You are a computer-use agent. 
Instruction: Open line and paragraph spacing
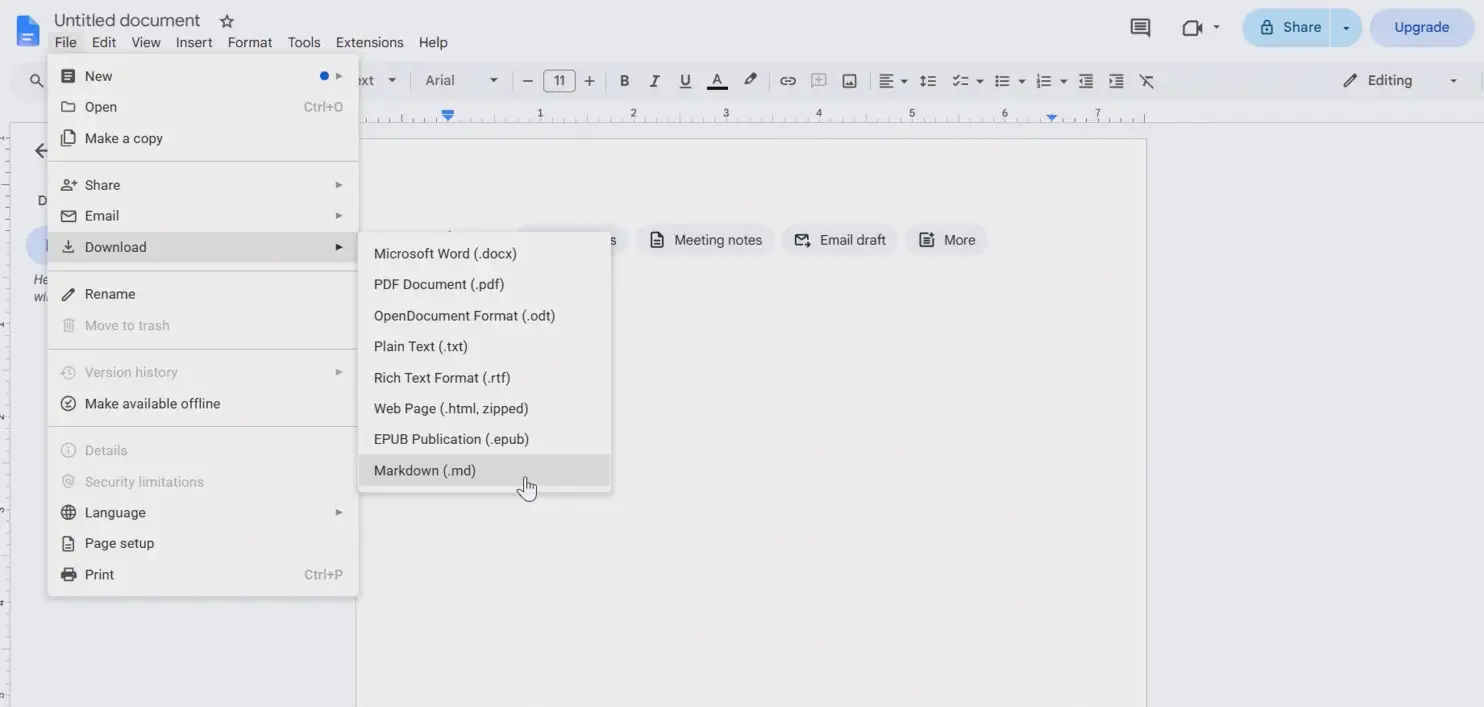(928, 81)
